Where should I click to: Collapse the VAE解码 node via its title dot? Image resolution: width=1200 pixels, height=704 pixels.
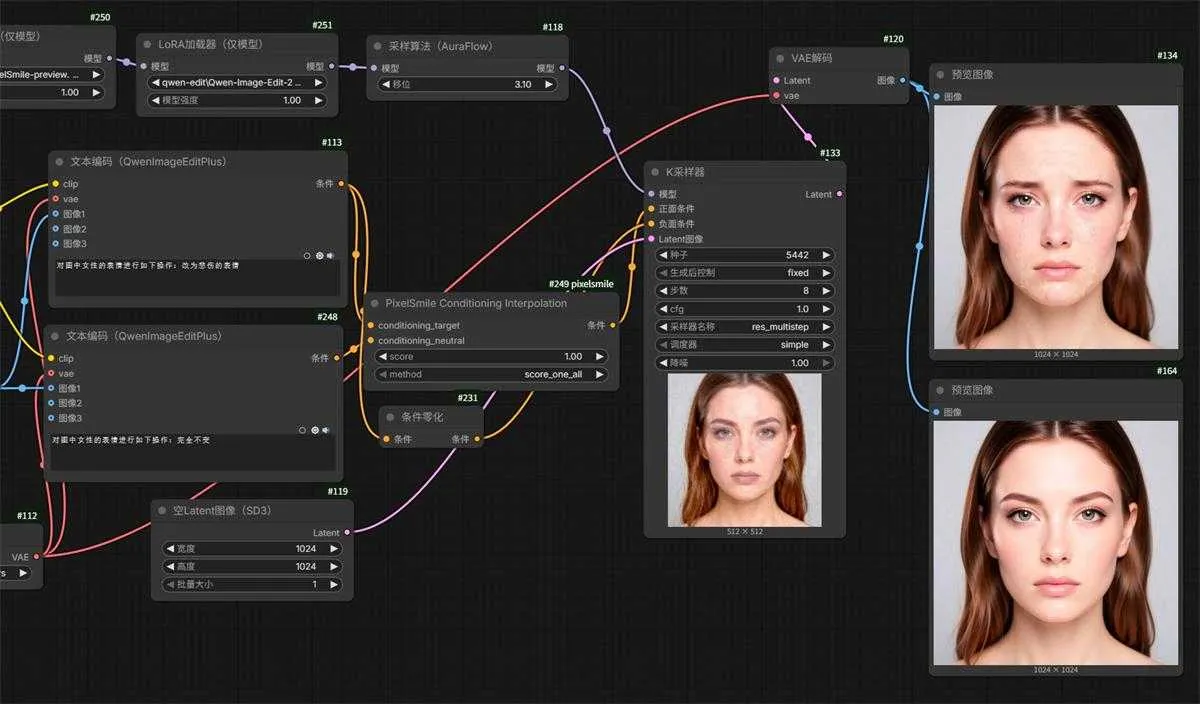click(778, 58)
